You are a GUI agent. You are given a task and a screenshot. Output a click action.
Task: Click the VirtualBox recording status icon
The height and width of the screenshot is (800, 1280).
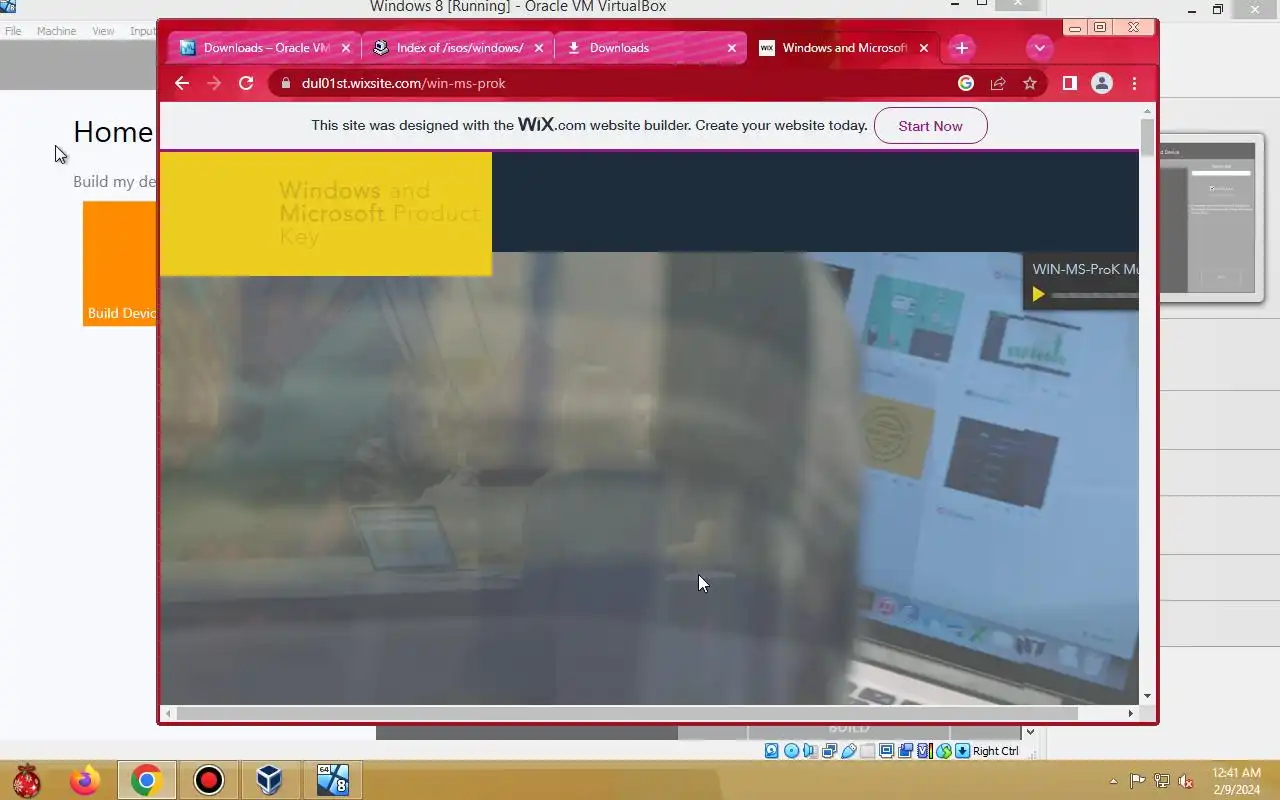[x=905, y=751]
